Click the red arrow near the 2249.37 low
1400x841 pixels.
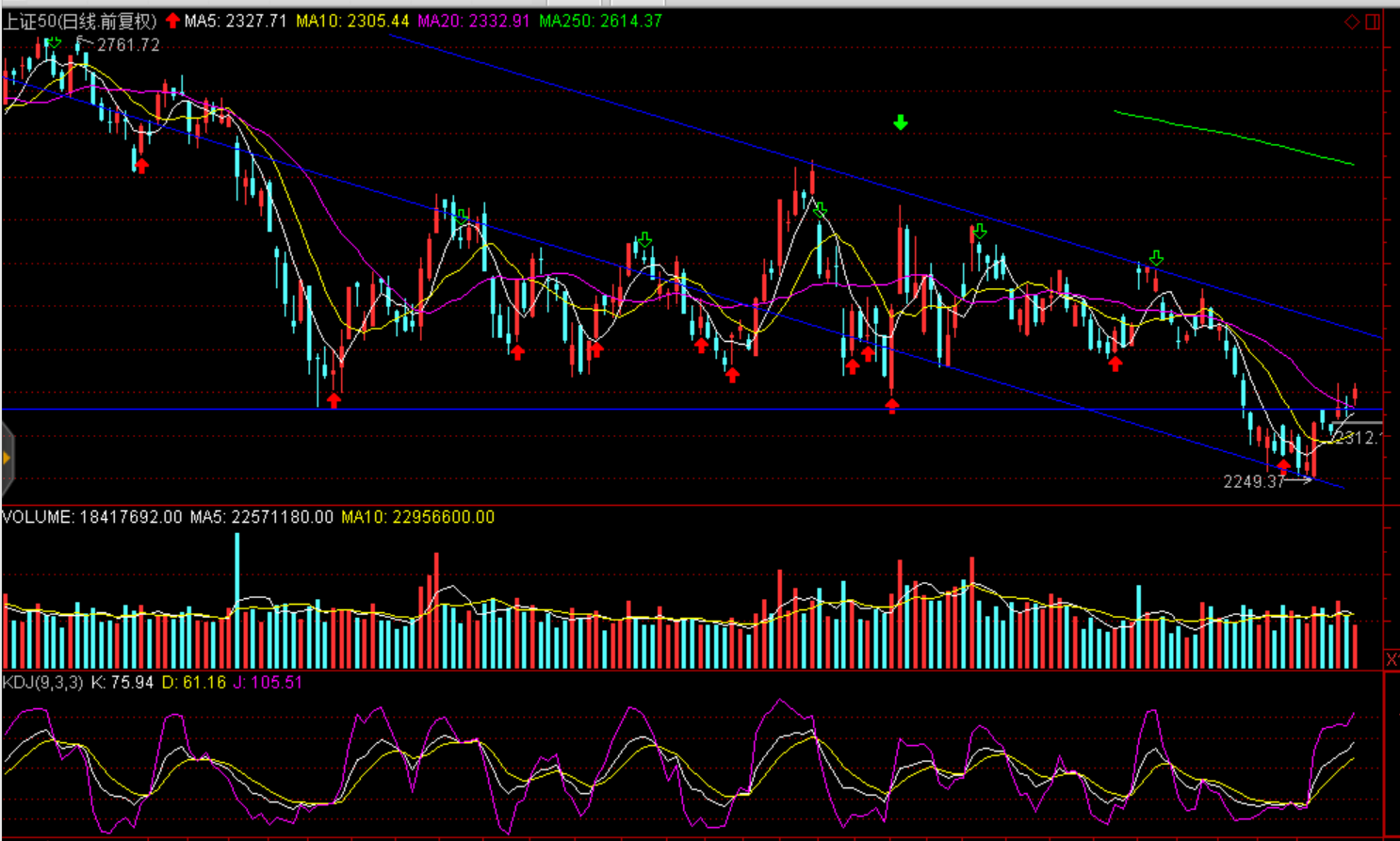1283,466
